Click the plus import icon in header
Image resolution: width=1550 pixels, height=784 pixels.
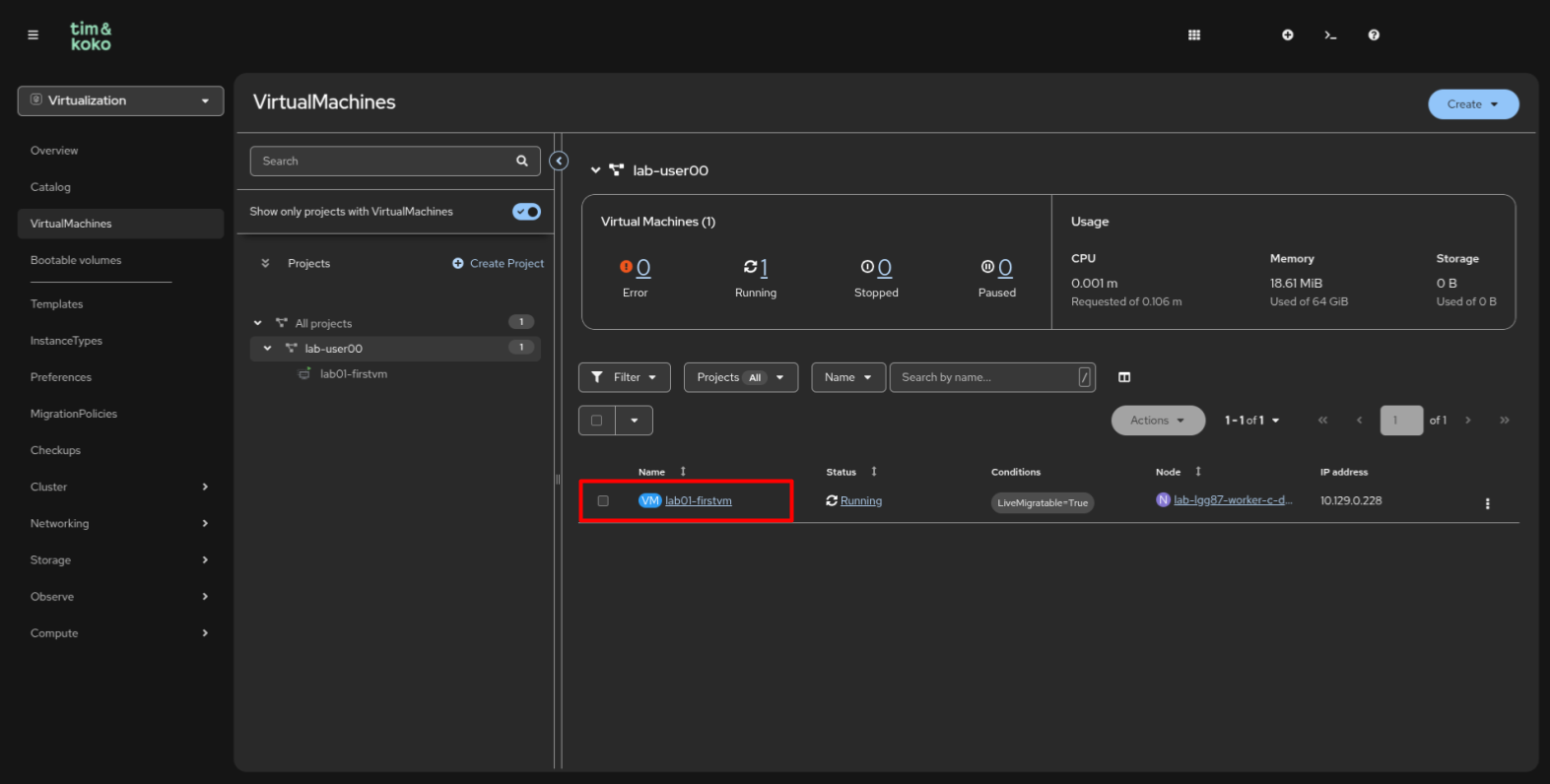pos(1287,35)
